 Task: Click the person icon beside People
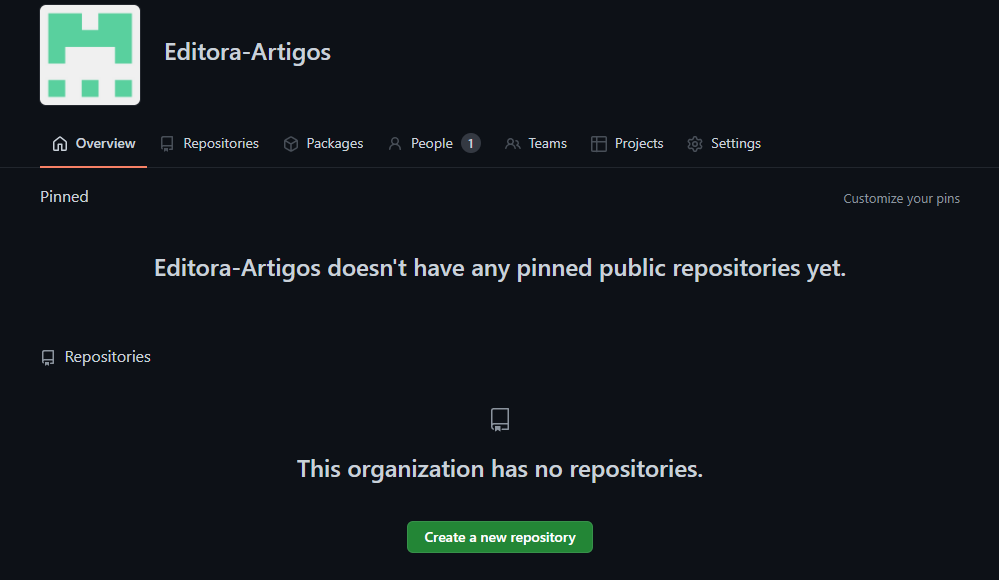[x=395, y=144]
